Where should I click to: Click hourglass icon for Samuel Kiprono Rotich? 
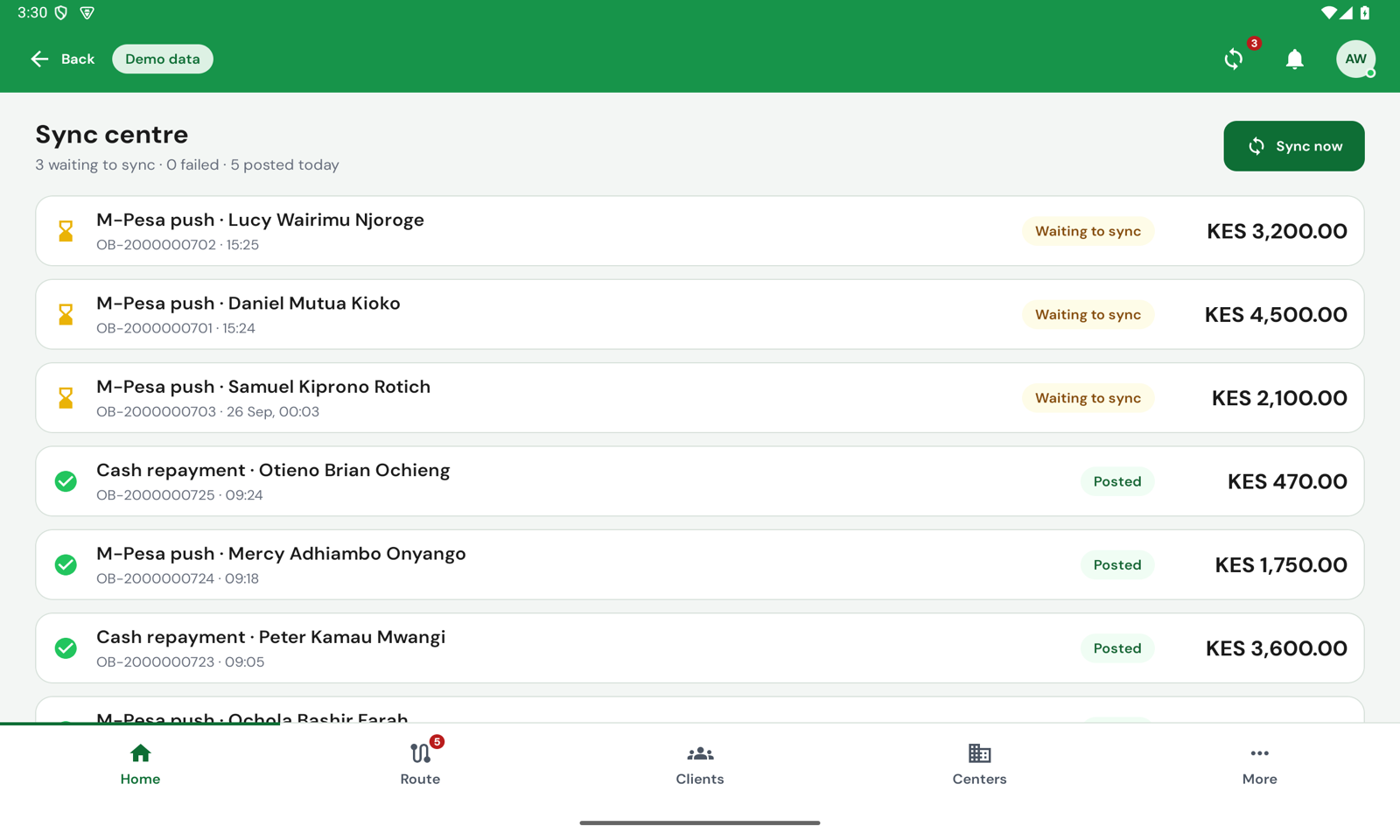coord(66,398)
